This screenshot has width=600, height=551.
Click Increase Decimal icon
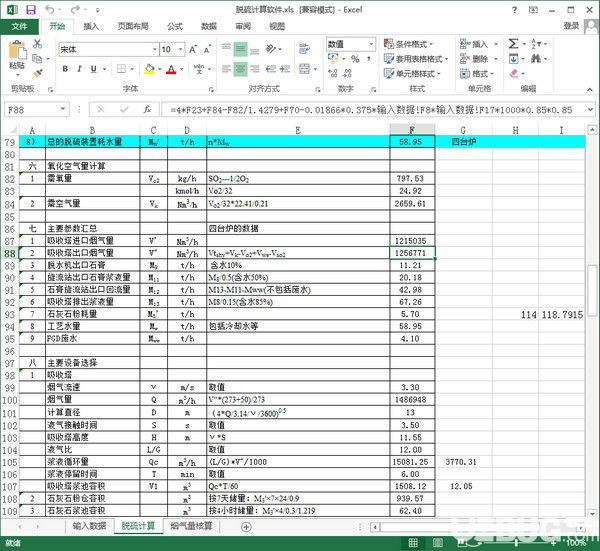[333, 73]
